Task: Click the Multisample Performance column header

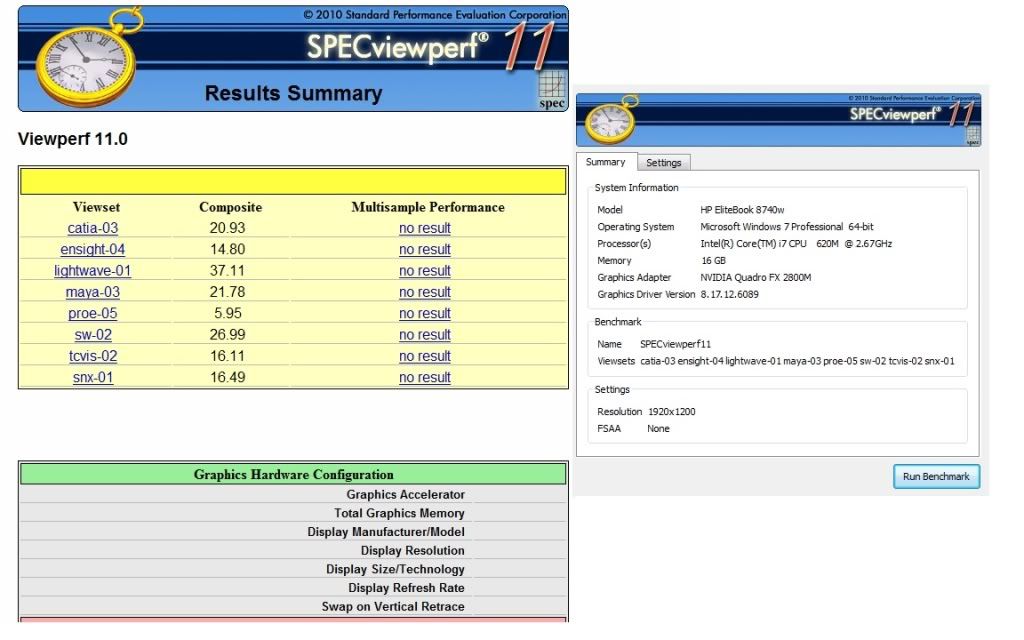Action: [428, 207]
